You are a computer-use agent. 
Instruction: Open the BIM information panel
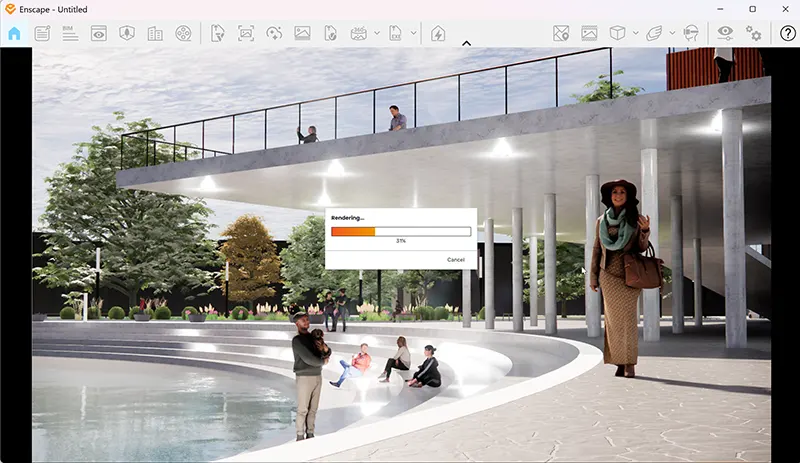pyautogui.click(x=70, y=33)
